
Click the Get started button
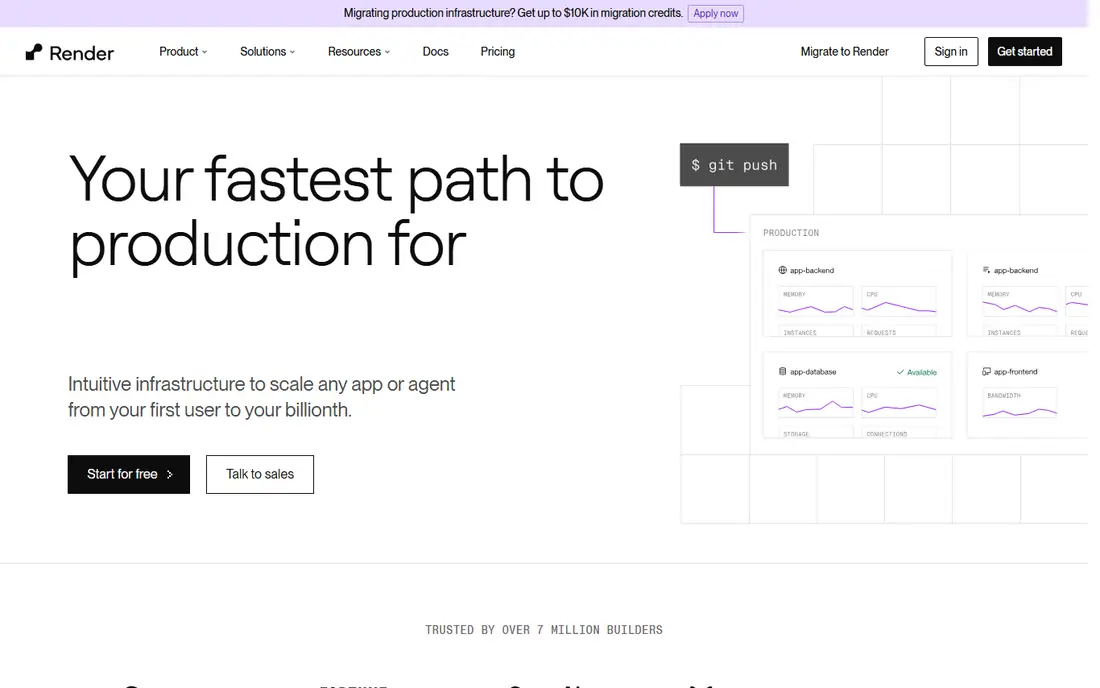pyautogui.click(x=1024, y=52)
